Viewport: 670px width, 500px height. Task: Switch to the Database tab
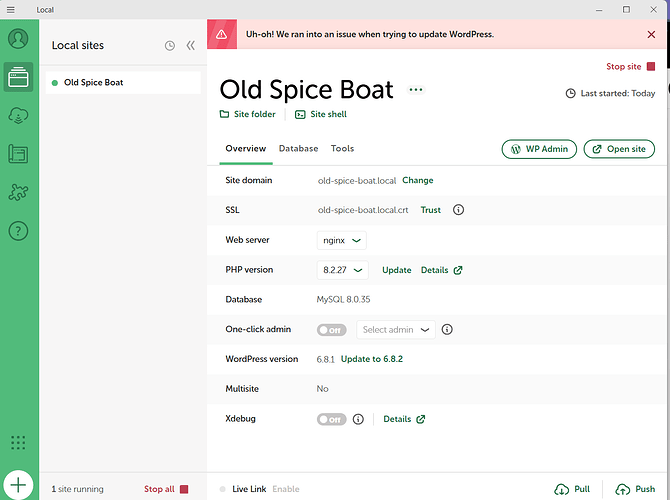298,149
